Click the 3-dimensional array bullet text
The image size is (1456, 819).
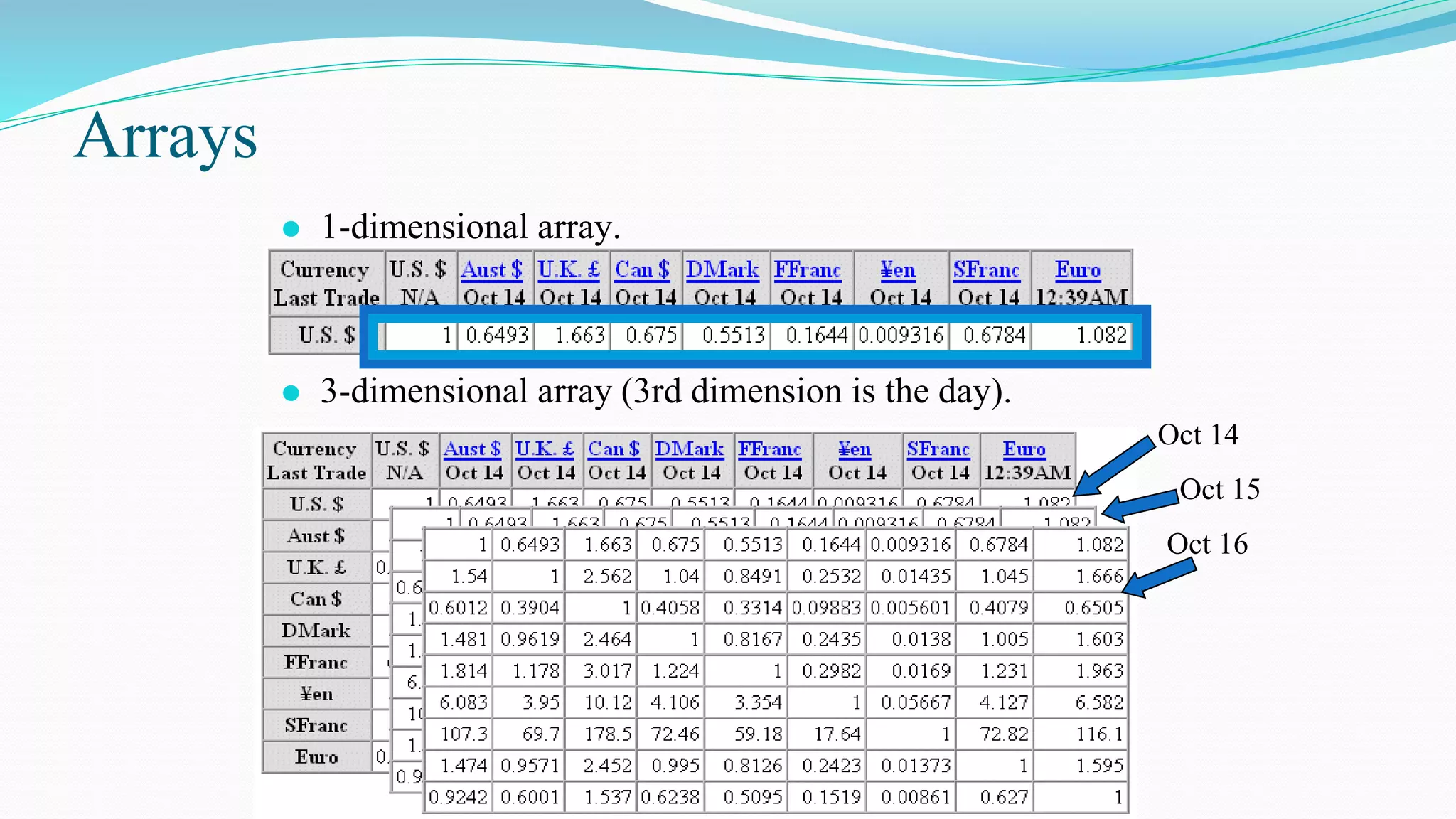[665, 392]
